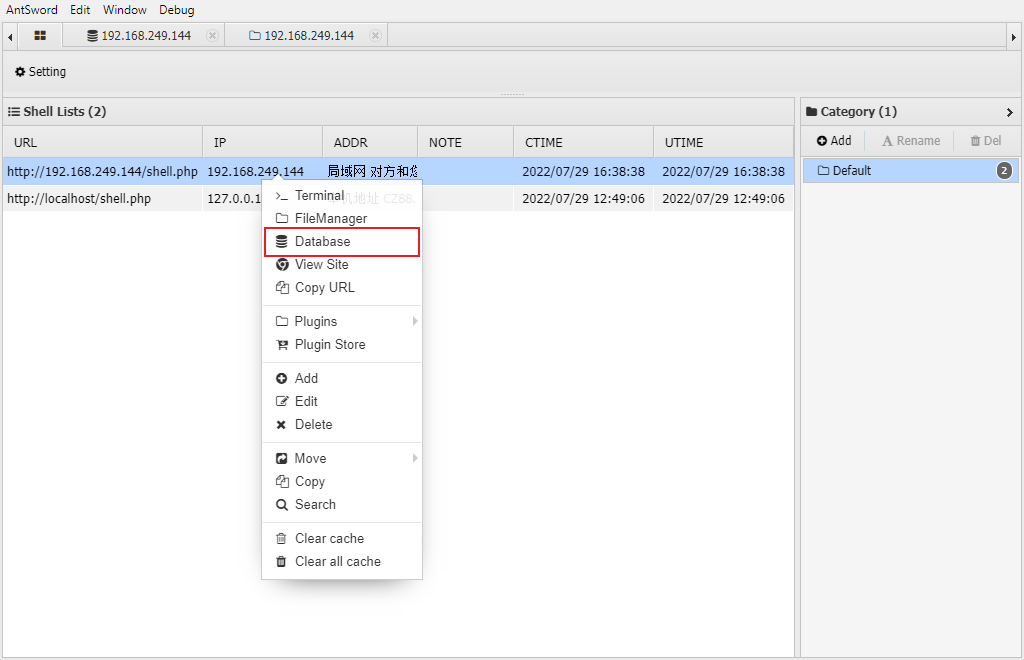Viewport: 1024px width, 660px height.
Task: Click the Add plus icon in menu
Action: [x=281, y=379]
